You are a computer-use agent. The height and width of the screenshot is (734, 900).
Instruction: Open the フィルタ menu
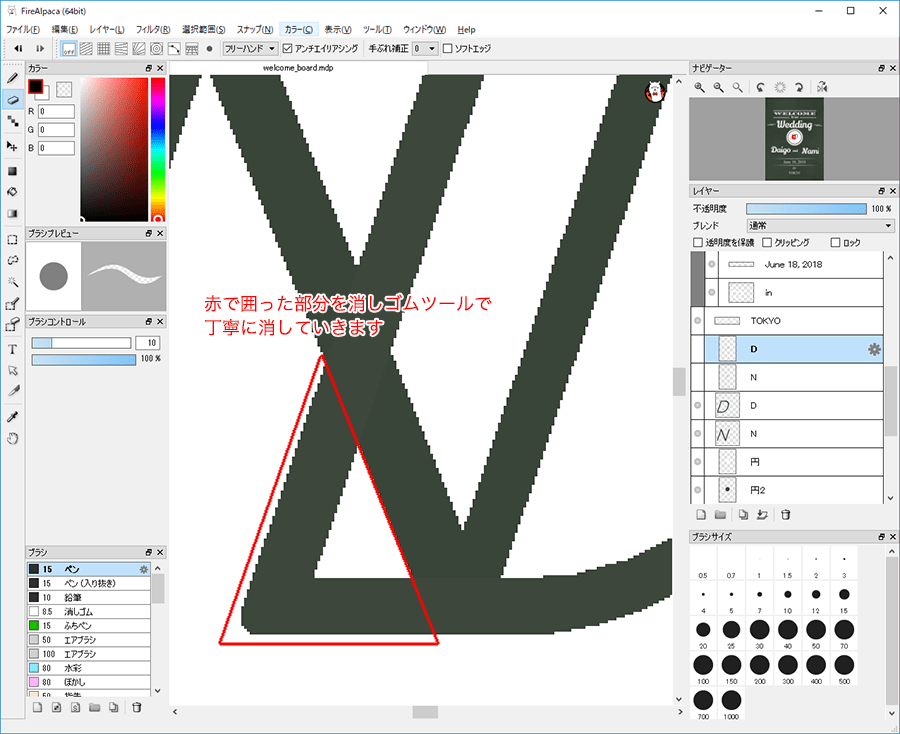151,29
